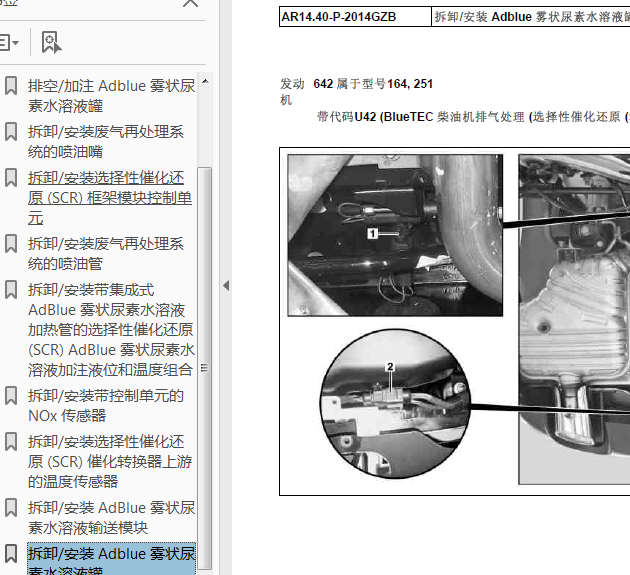Click the underbody exhaust photo on the right
This screenshot has height=575, width=630.
coord(574,319)
